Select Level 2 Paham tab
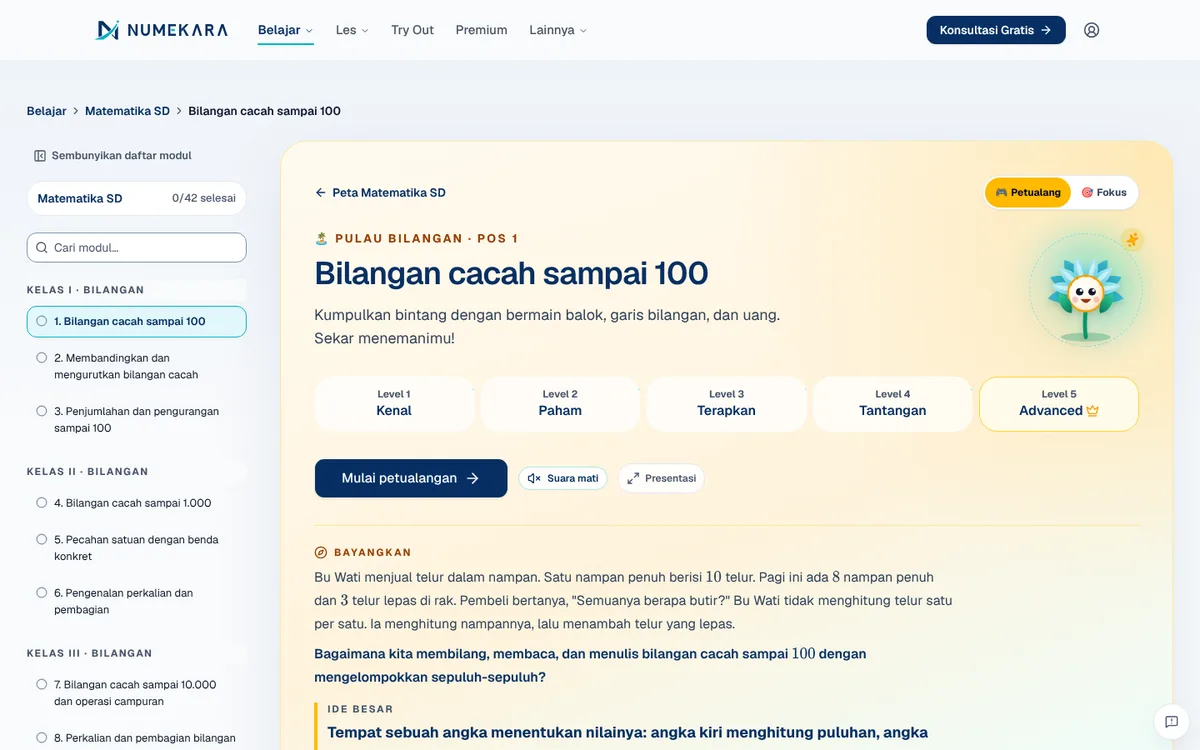Image resolution: width=1200 pixels, height=750 pixels. (x=560, y=404)
